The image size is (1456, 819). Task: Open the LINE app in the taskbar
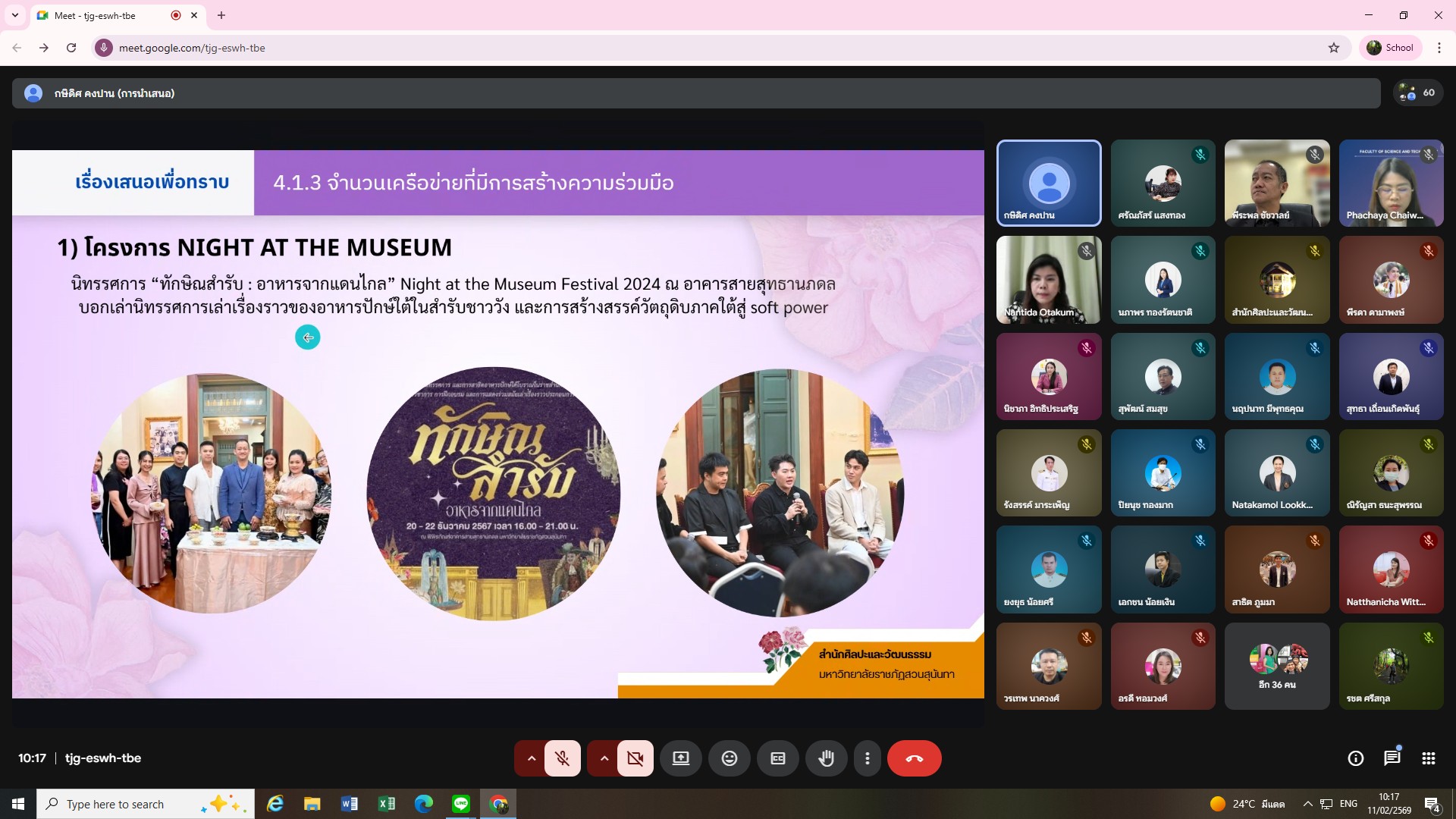pyautogui.click(x=461, y=804)
